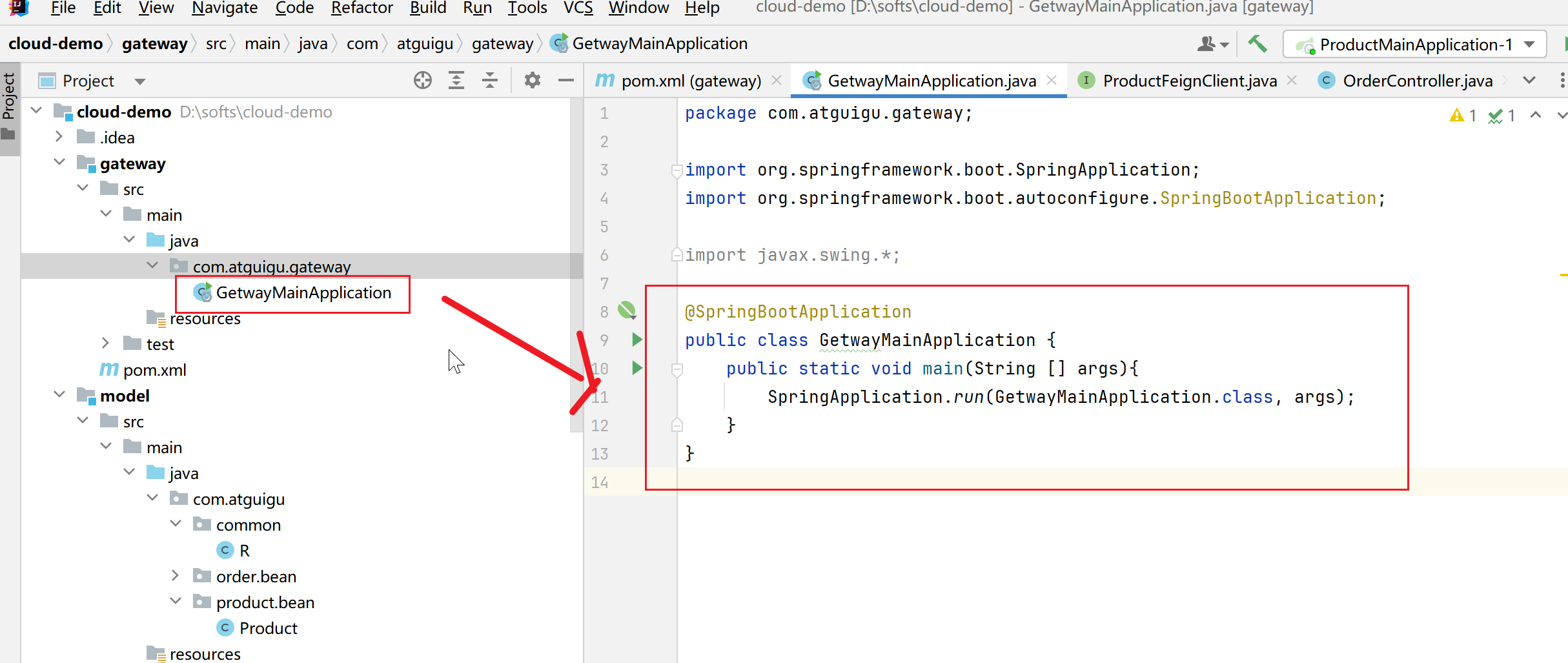1568x663 pixels.
Task: Collapse the product.bean package
Action: [x=176, y=601]
